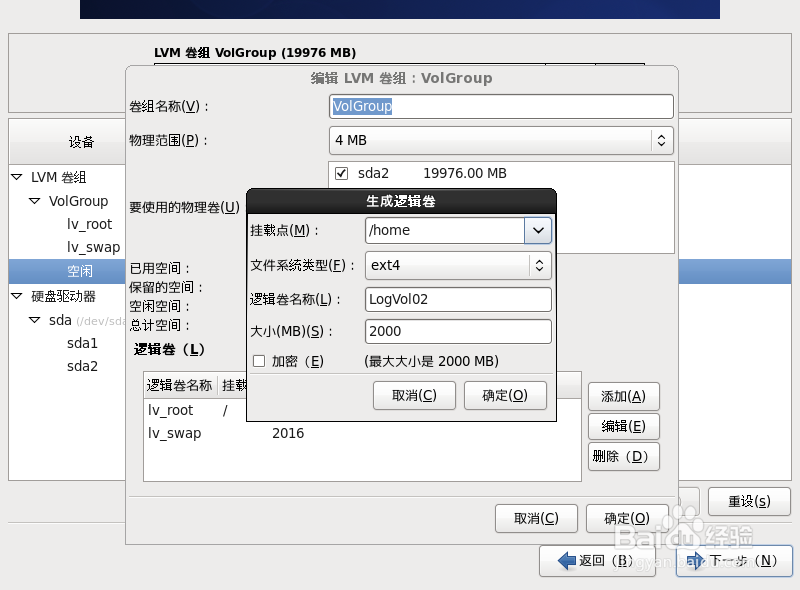Click 取消 in the 生成逻辑卷 dialog
The height and width of the screenshot is (590, 800).
coord(414,395)
